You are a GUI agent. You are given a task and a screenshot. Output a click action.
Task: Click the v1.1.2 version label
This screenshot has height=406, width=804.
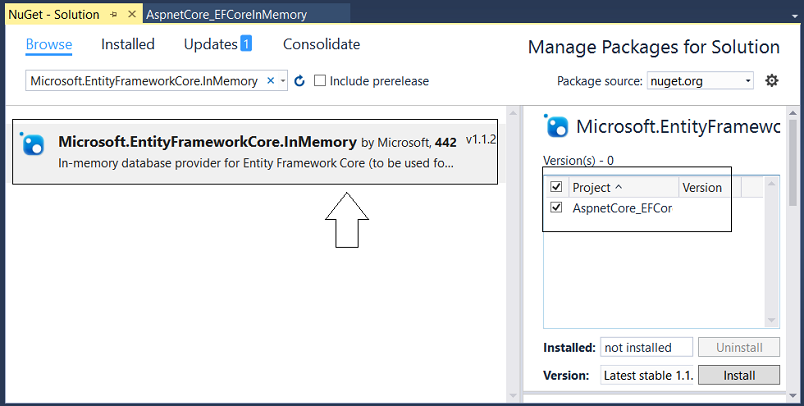(480, 139)
